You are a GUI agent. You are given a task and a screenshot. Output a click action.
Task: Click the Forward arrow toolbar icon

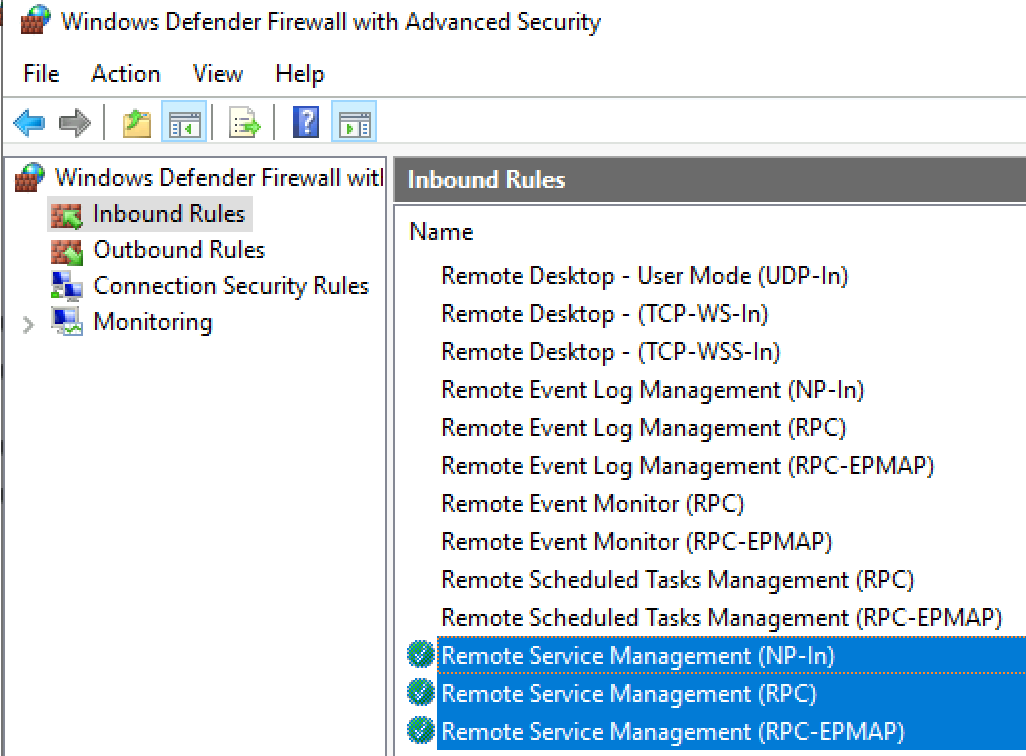pos(75,122)
